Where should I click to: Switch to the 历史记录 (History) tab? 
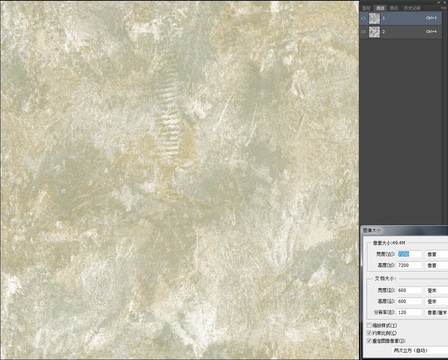click(412, 8)
